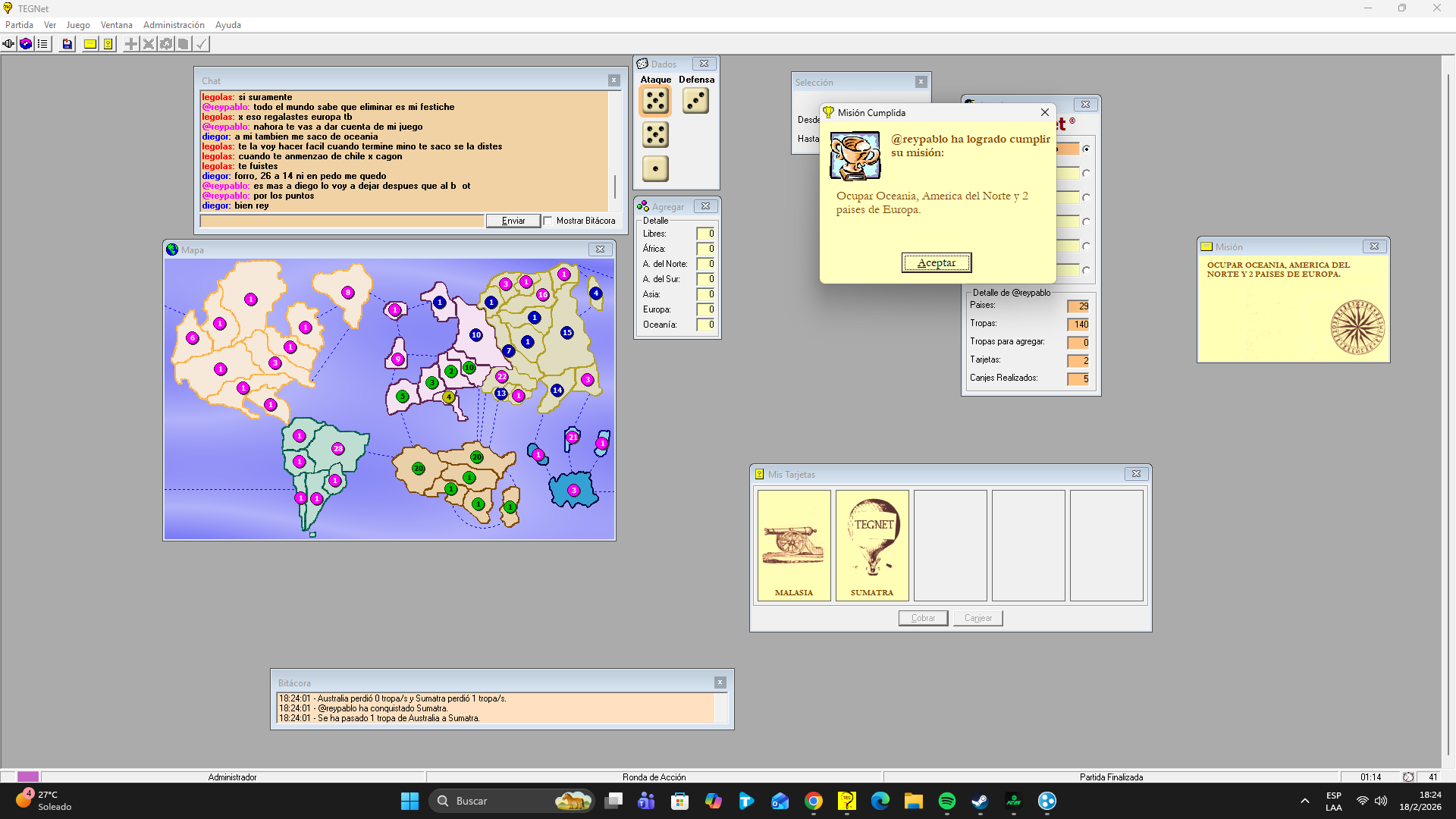Open the yellow trophy cards toolbar icon
This screenshot has width=1456, height=819.
pos(108,44)
